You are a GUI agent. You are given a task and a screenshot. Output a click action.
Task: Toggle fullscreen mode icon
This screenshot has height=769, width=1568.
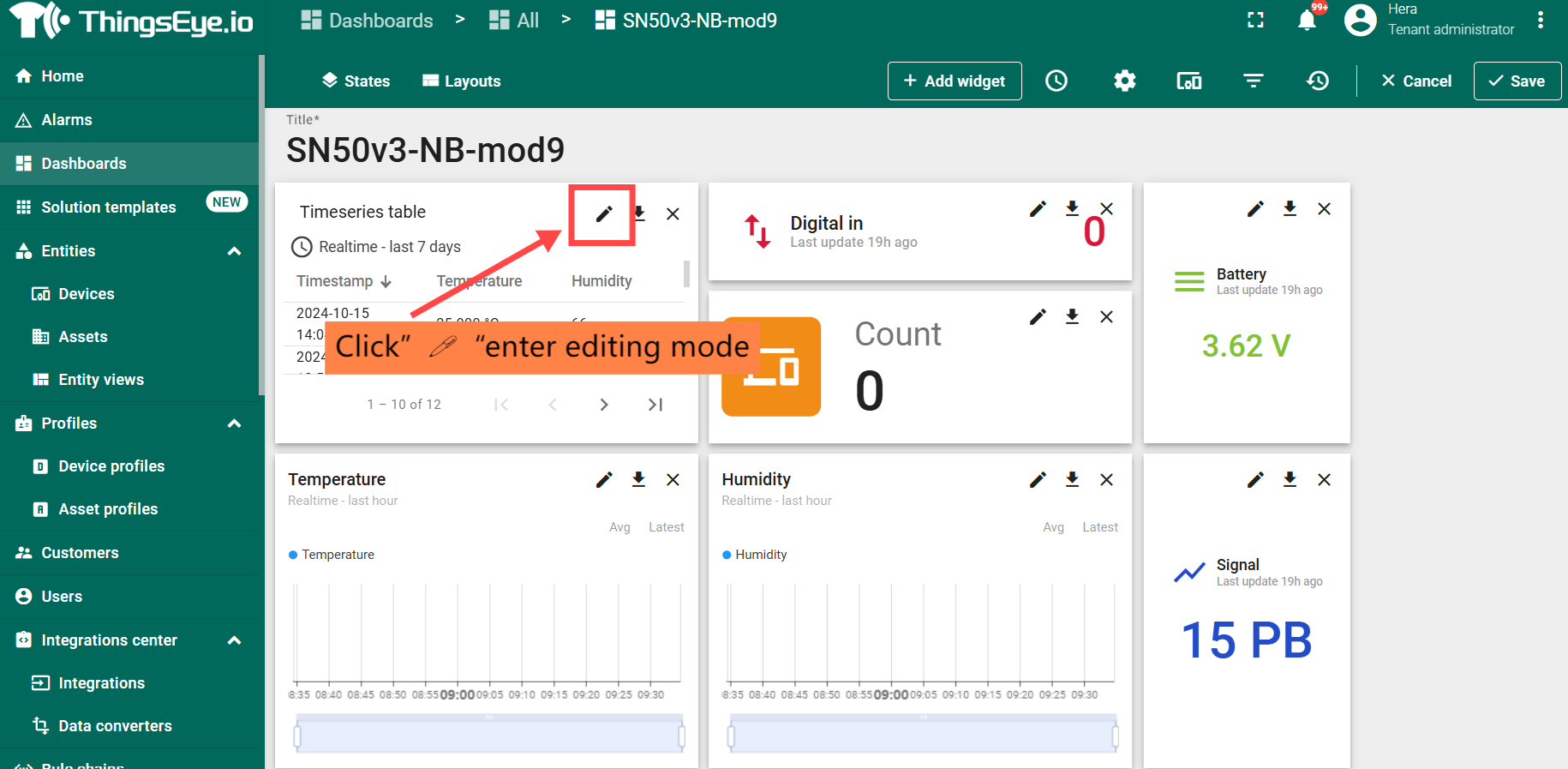(x=1255, y=20)
